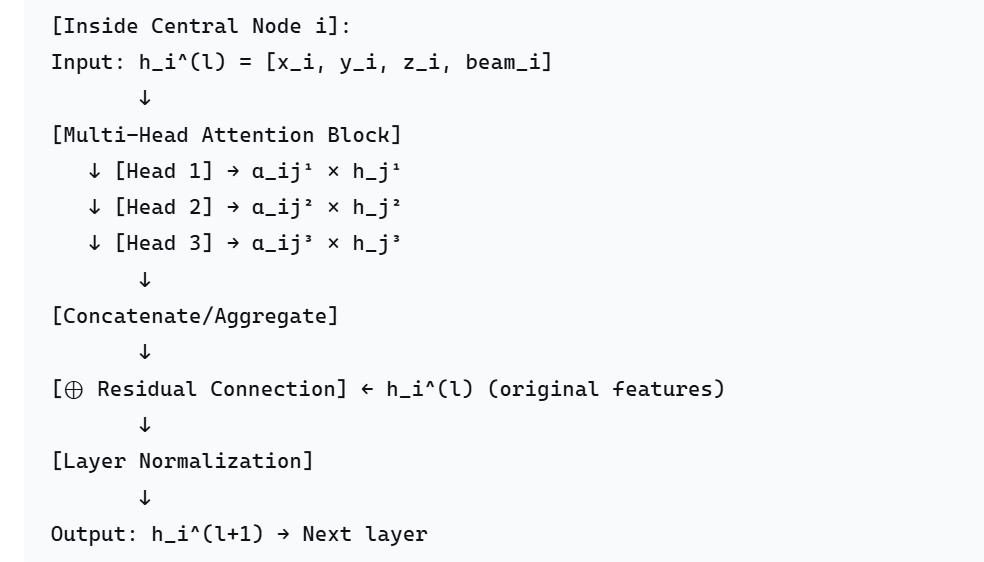Click the Layer Normalization label

[182, 461]
